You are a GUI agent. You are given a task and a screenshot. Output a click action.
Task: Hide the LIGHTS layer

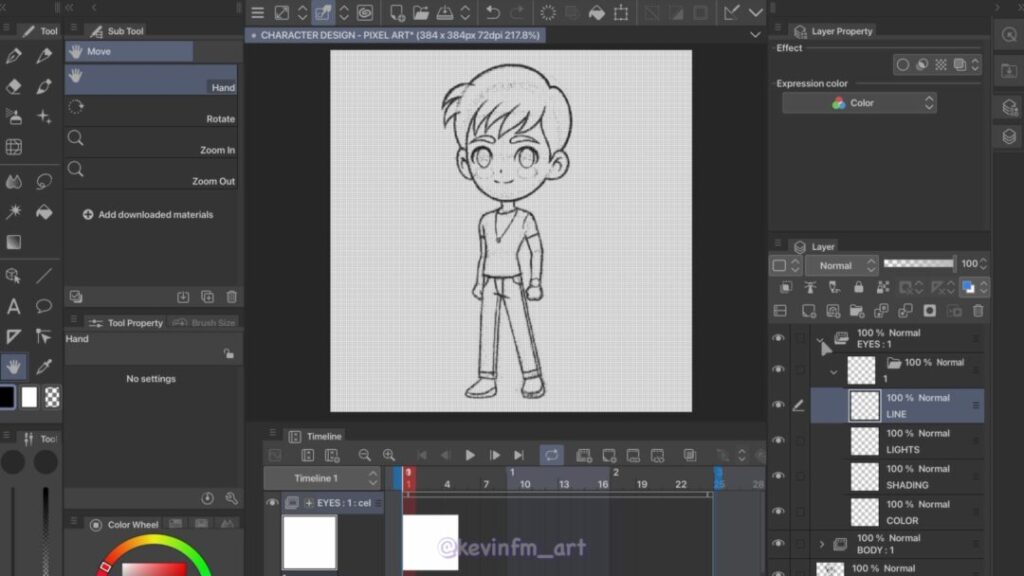778,440
